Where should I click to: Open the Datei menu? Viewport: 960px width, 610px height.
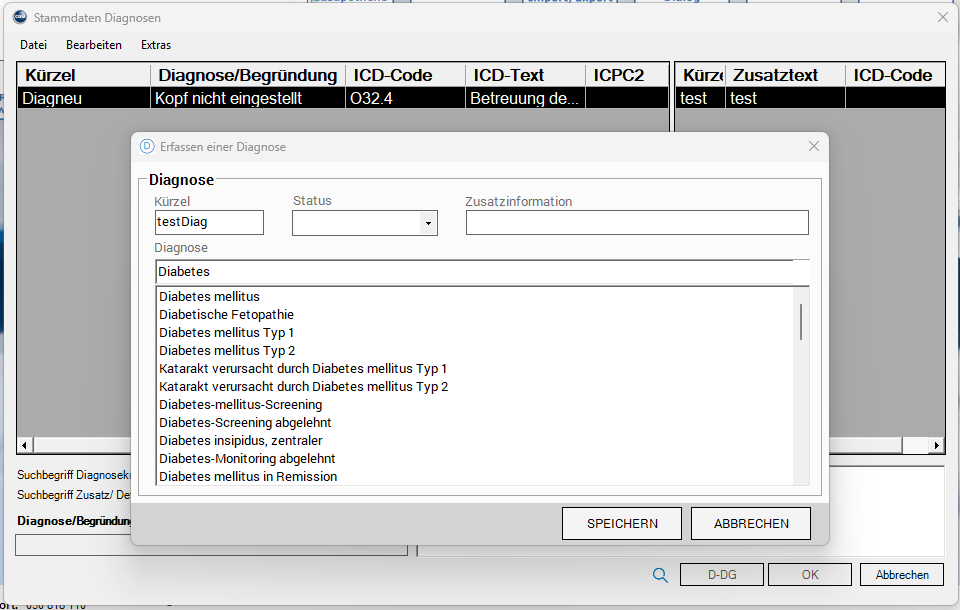coord(33,45)
